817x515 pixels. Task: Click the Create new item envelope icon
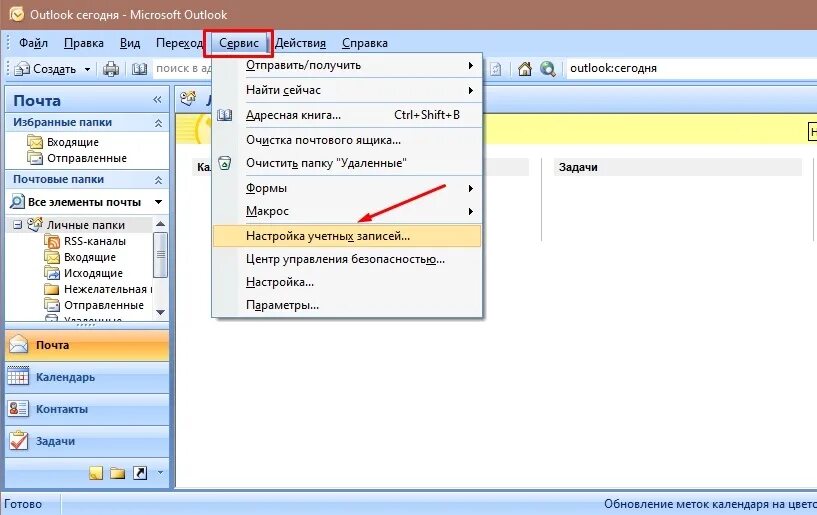coord(22,68)
